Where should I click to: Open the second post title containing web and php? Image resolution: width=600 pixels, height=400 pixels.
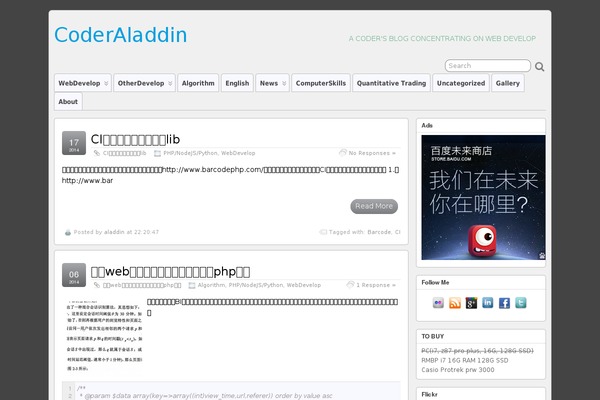(x=170, y=271)
